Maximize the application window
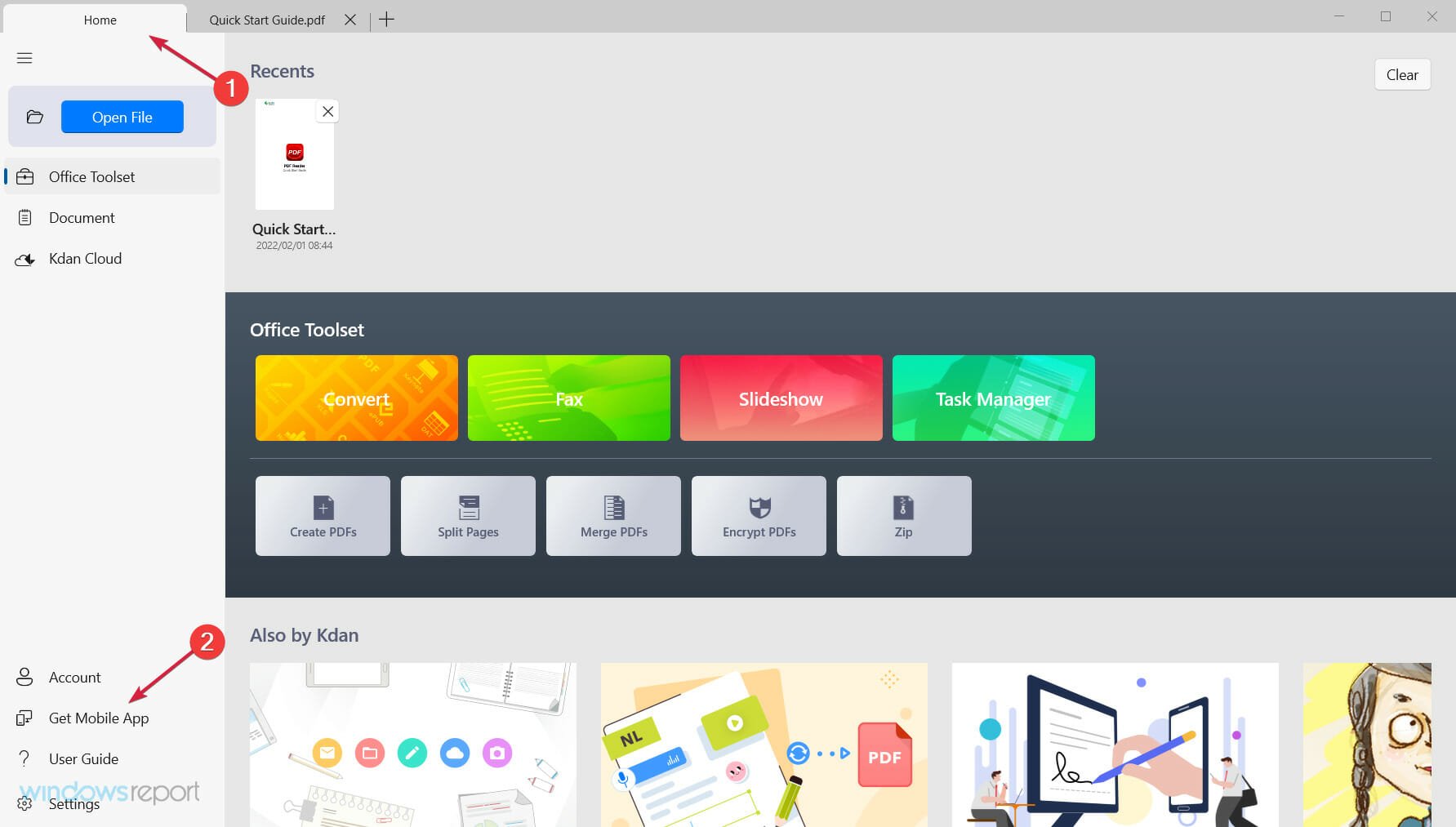 click(x=1386, y=16)
